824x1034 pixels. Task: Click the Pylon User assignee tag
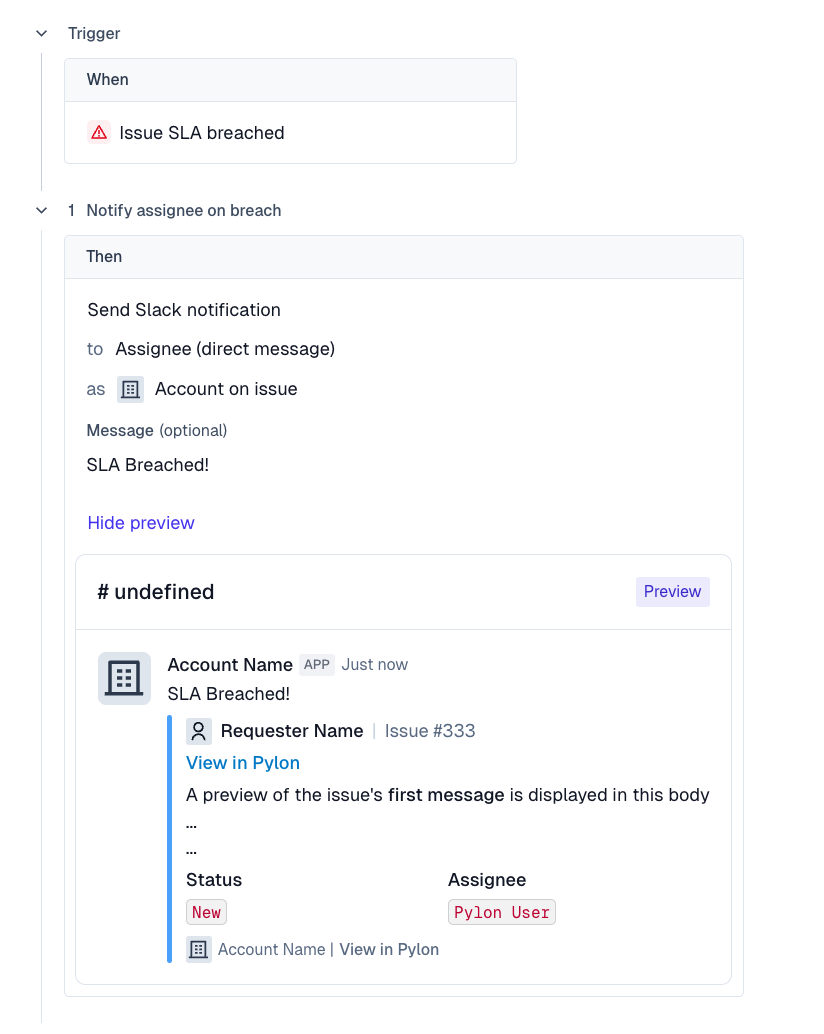pos(501,912)
